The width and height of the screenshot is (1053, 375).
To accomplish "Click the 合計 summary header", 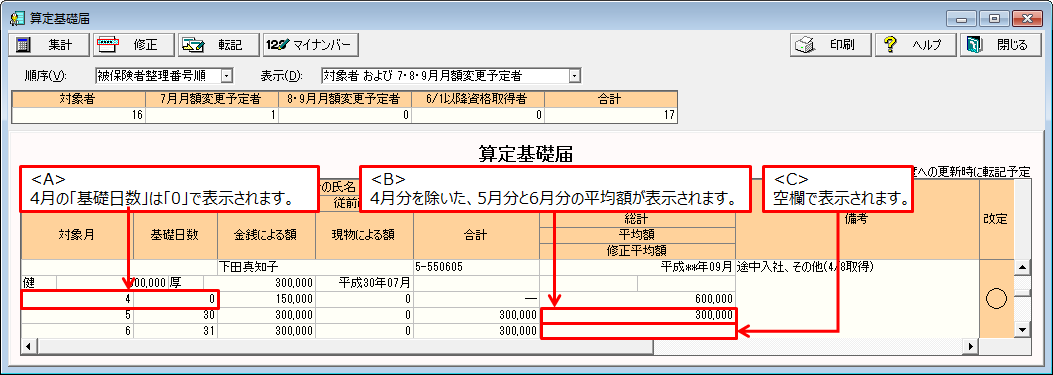I will coord(610,99).
